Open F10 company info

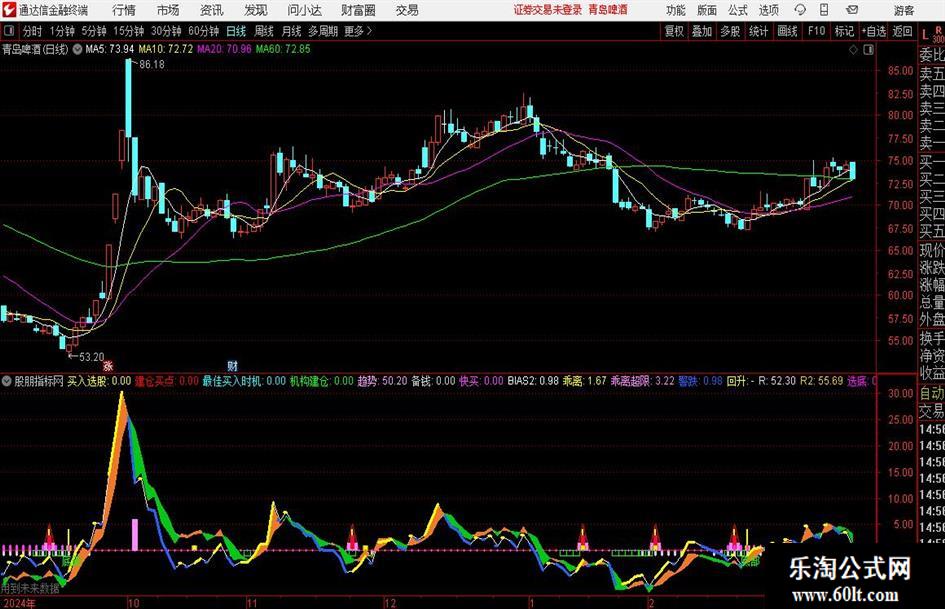[x=817, y=31]
